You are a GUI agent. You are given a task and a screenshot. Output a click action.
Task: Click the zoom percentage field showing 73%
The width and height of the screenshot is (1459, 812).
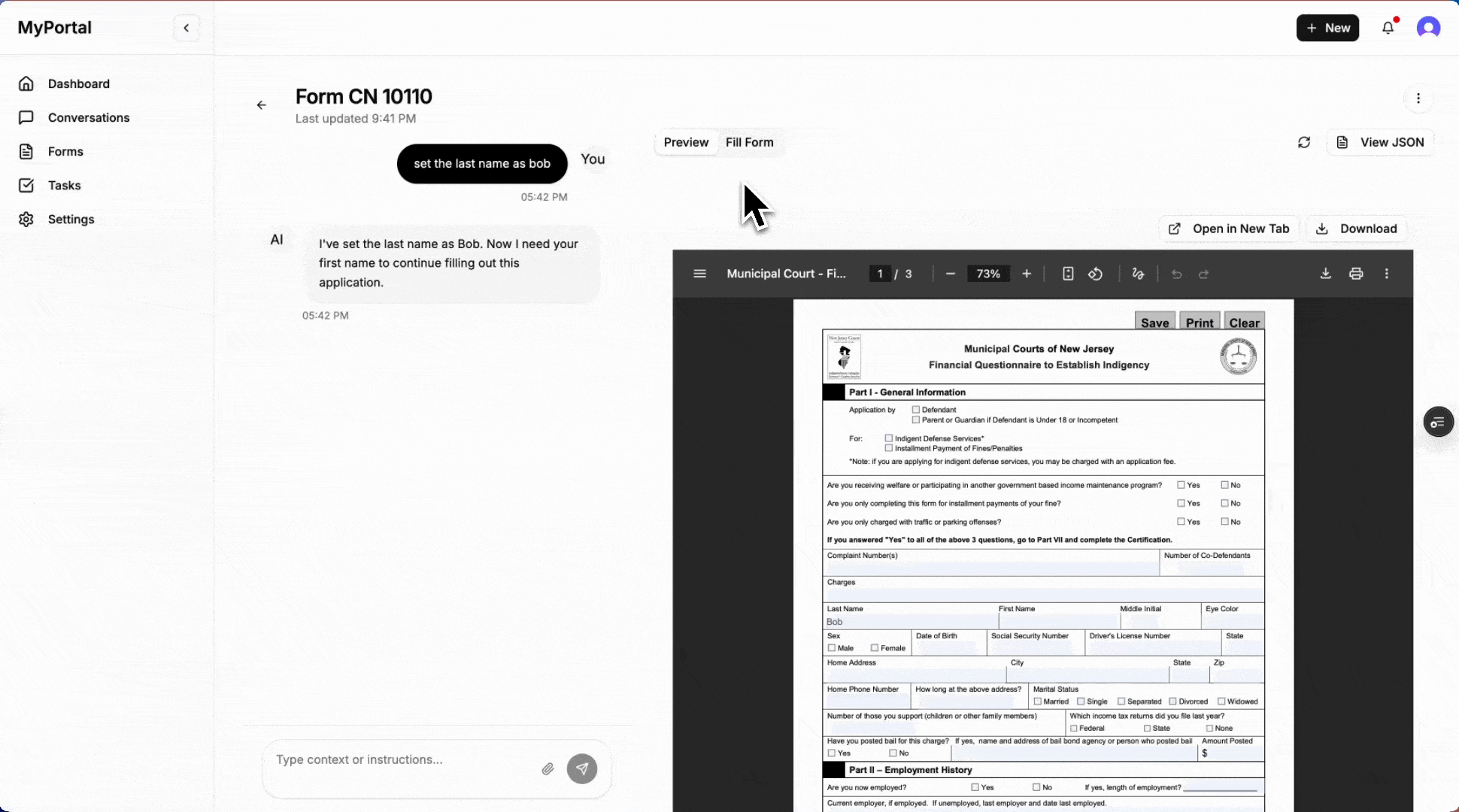[x=987, y=274]
